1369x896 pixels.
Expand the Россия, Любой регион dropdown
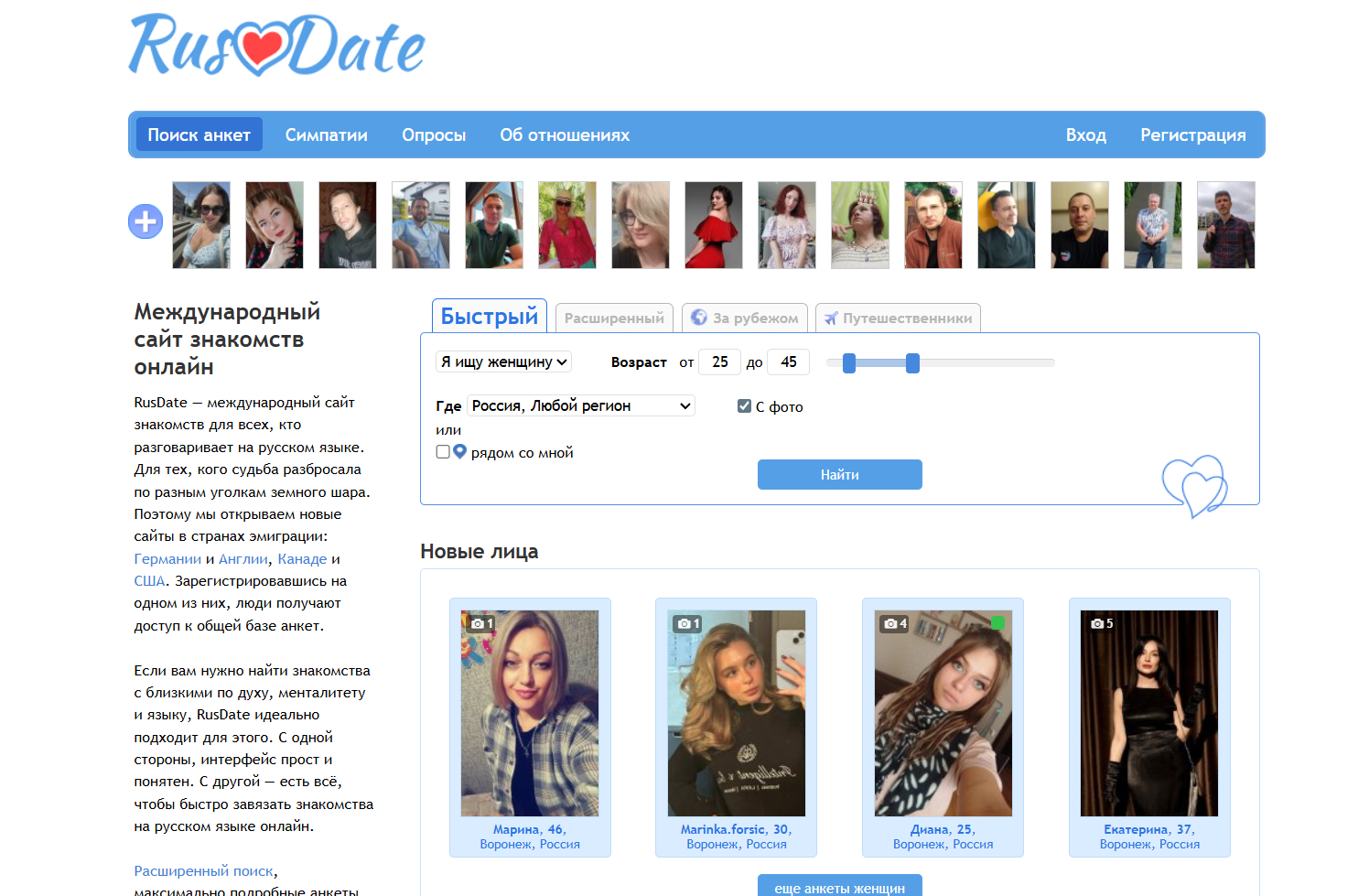click(x=581, y=405)
